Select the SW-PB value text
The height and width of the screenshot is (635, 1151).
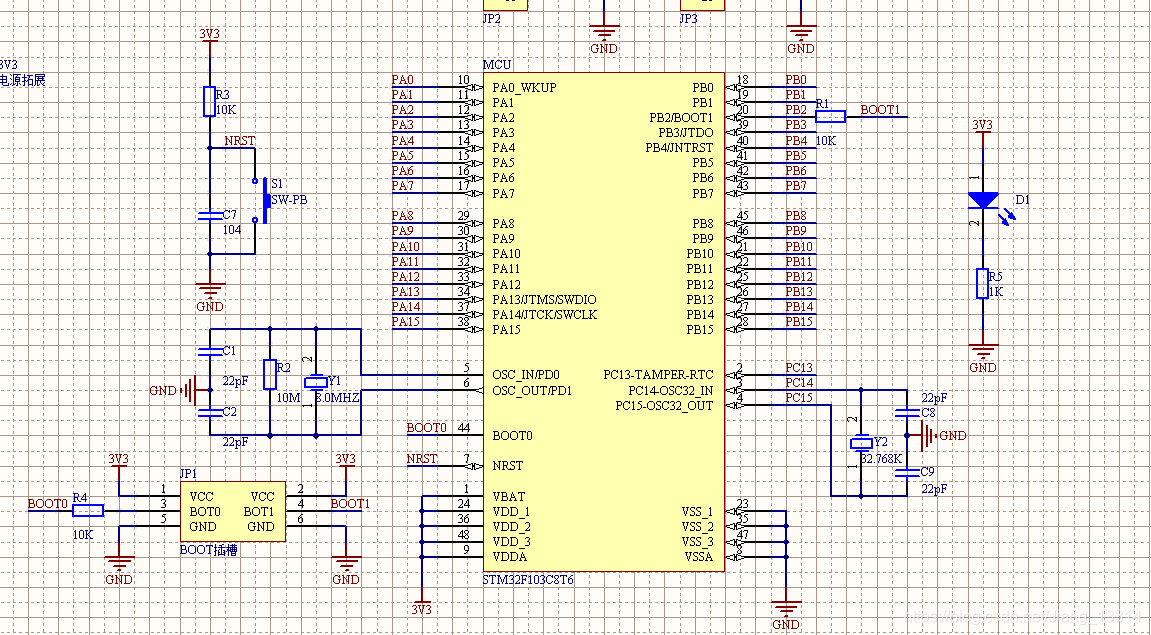(289, 200)
